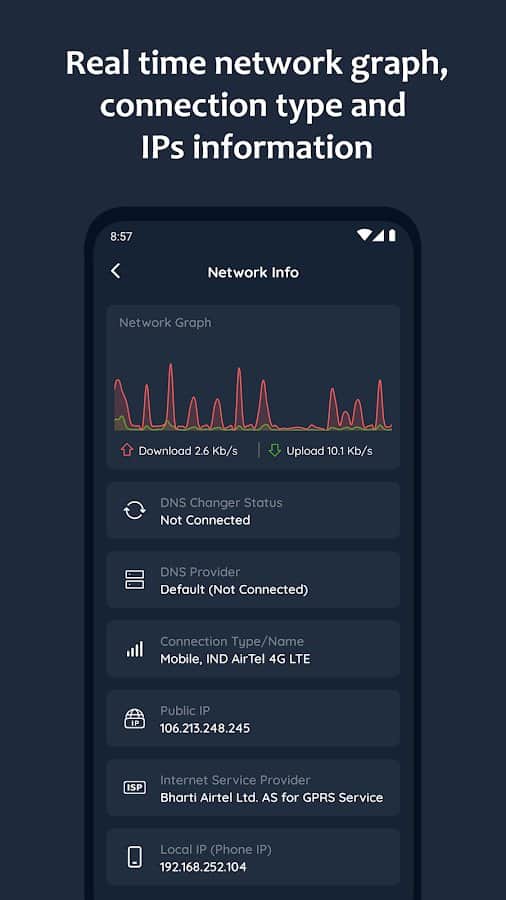This screenshot has width=506, height=900.
Task: Click the ISP badge icon
Action: 134,788
